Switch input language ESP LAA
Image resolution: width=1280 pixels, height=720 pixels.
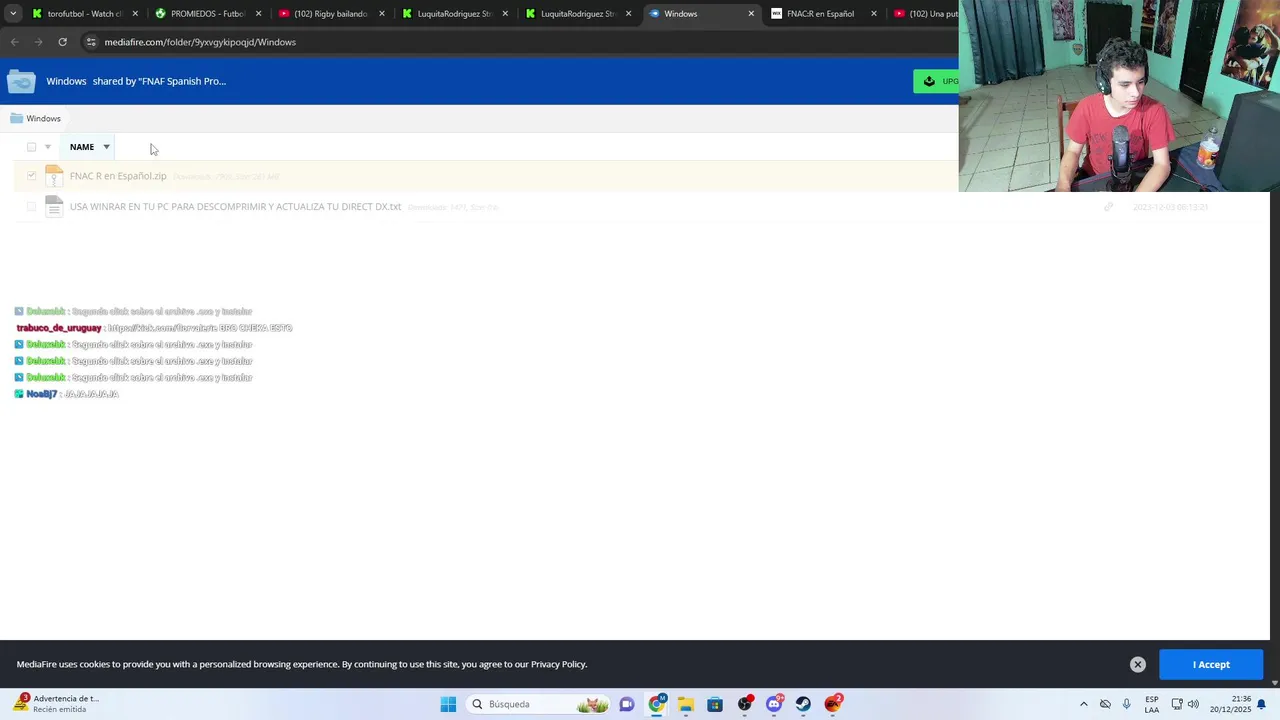pos(1152,704)
